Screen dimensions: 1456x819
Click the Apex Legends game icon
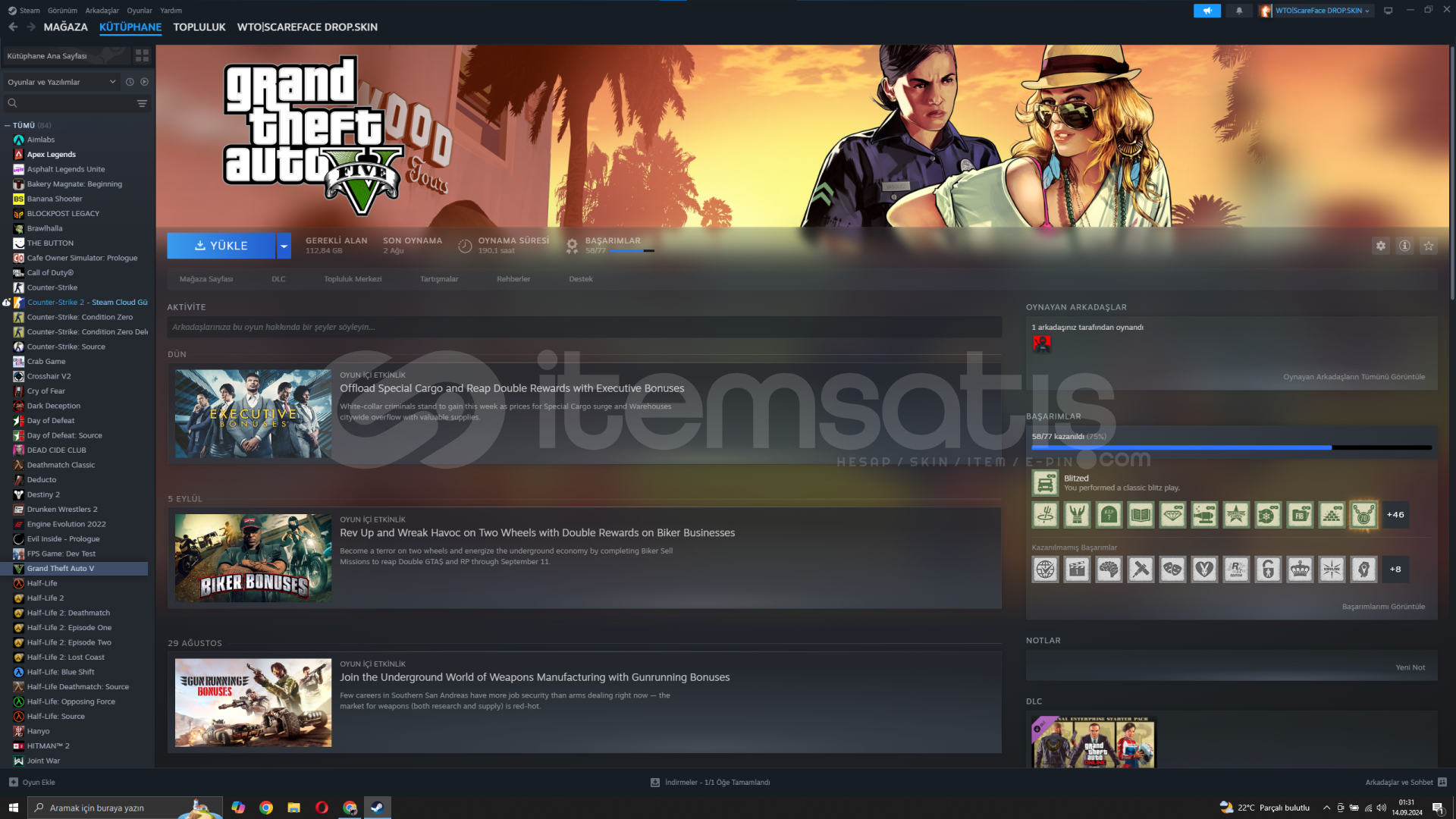click(19, 155)
